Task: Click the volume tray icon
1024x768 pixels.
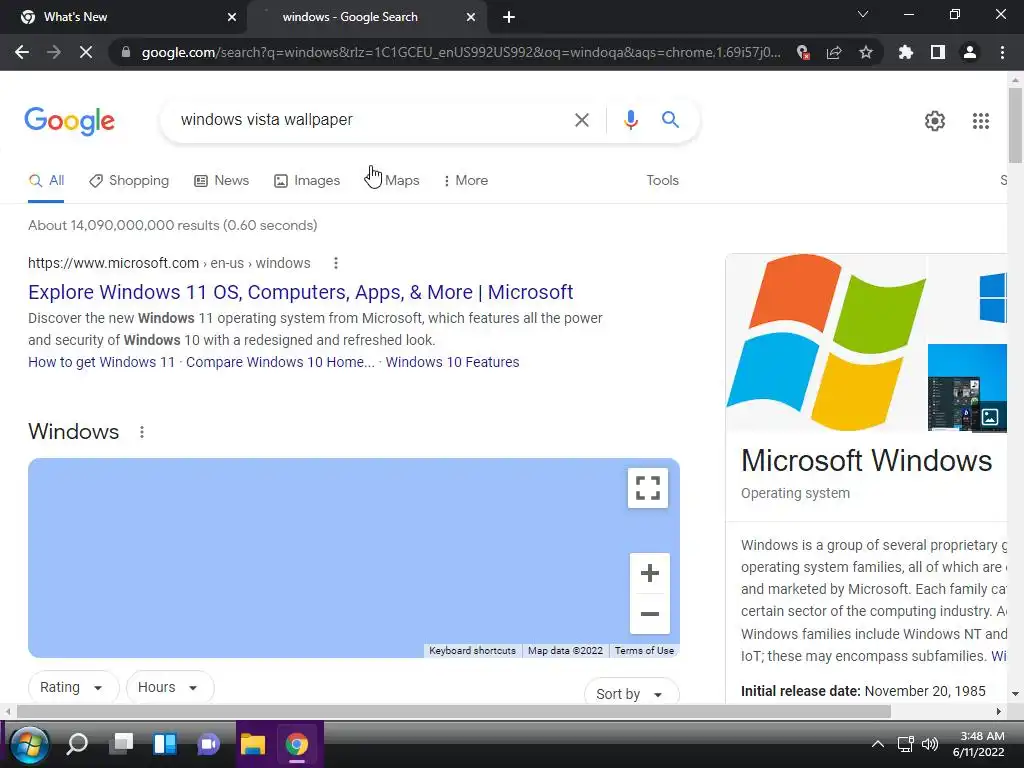Action: tap(929, 744)
